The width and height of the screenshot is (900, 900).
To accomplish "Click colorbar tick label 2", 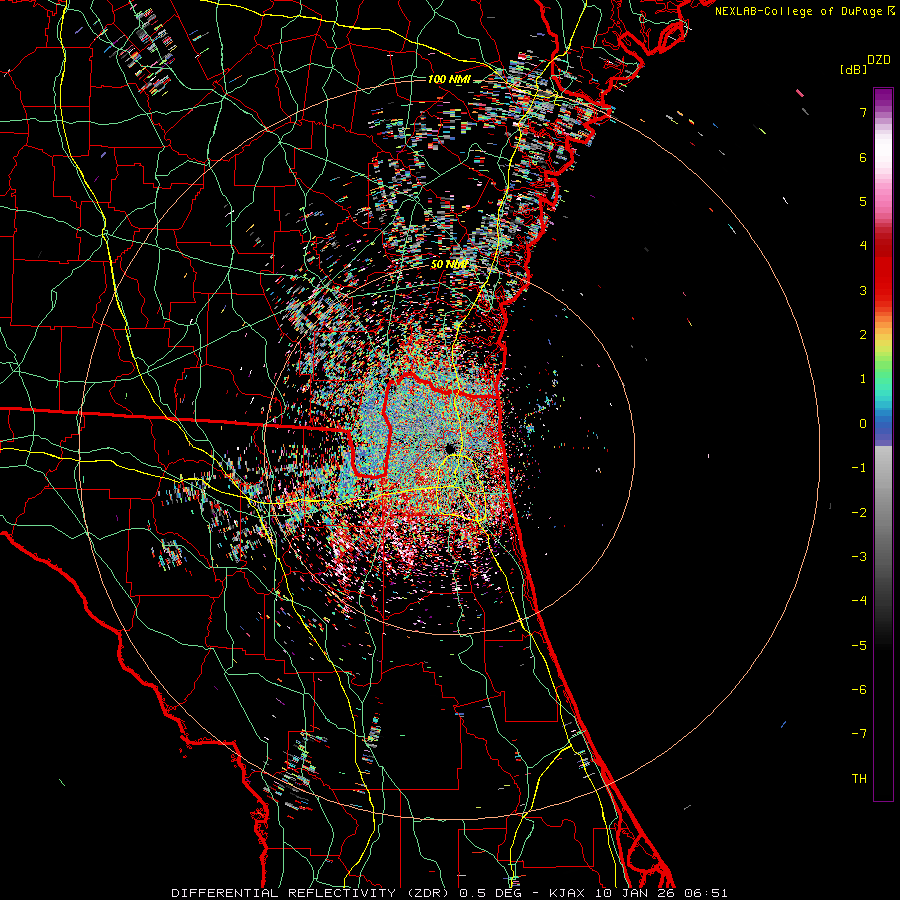I will 863,335.
